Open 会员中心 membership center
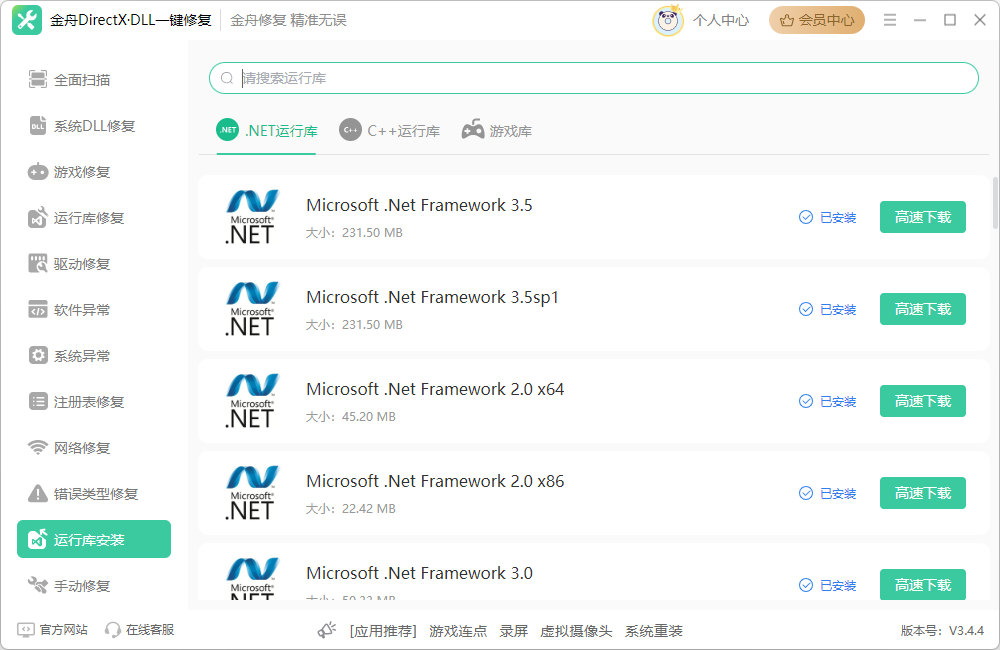1000x650 pixels. (816, 19)
